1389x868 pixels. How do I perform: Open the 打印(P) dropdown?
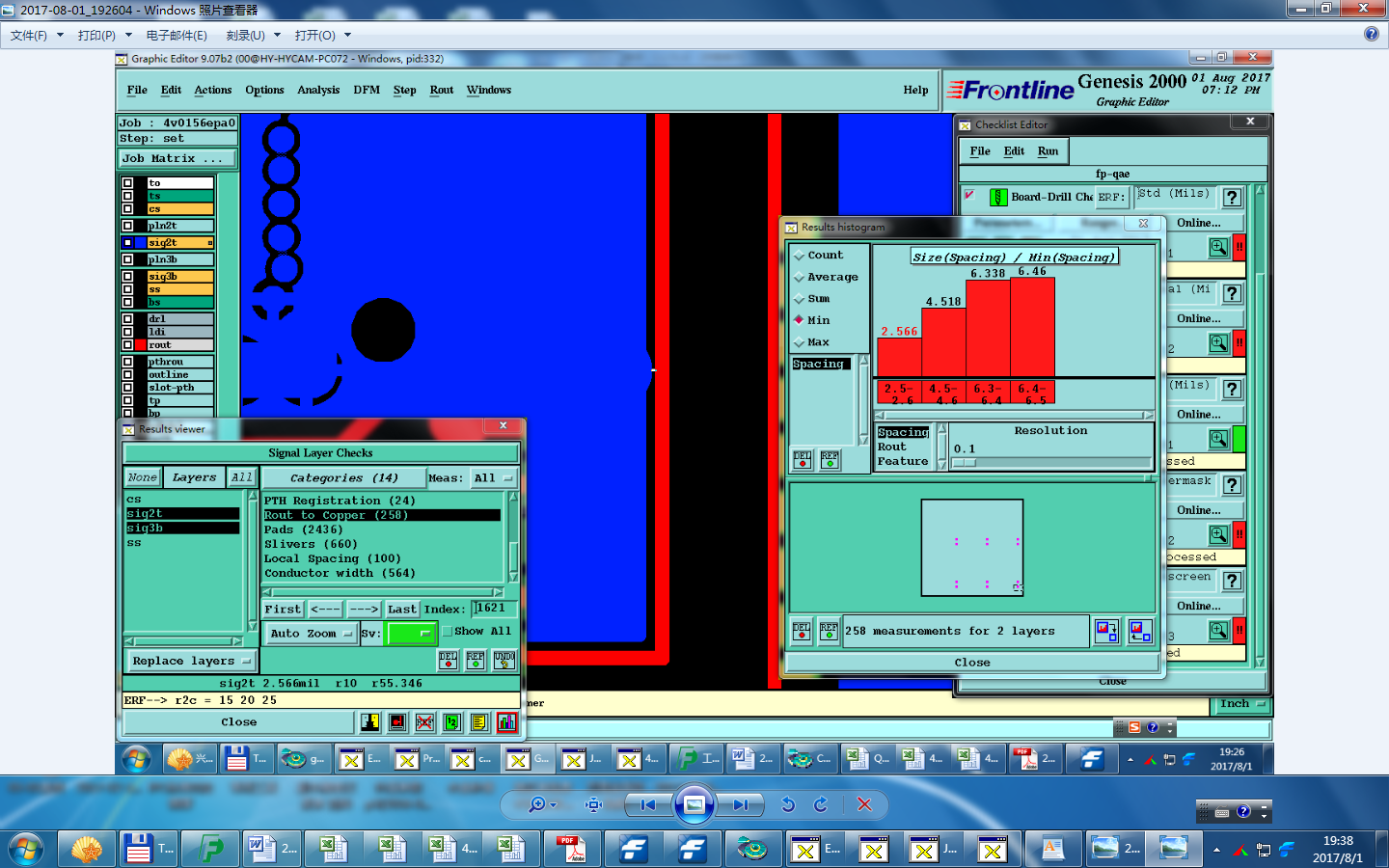[104, 35]
